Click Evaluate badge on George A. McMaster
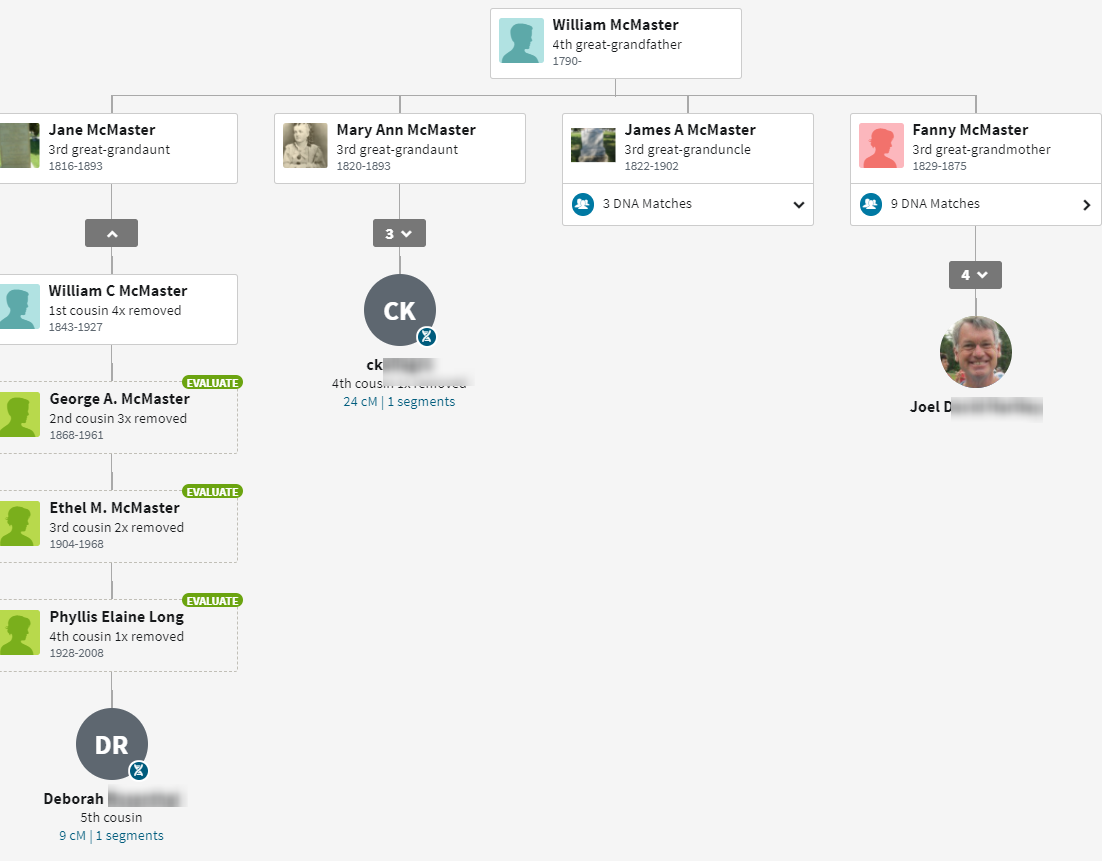Viewport: 1102px width, 861px height. 212,382
